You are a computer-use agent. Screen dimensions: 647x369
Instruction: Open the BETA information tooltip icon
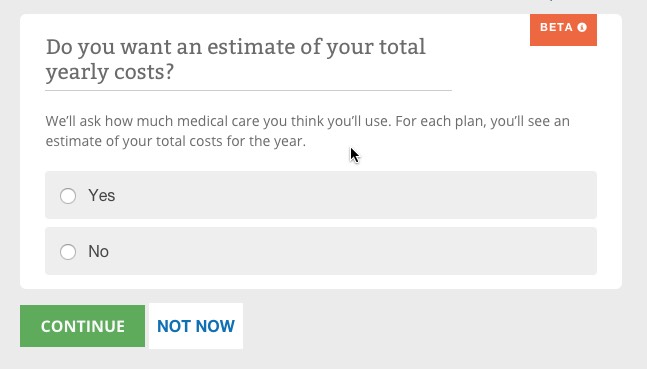click(x=582, y=27)
